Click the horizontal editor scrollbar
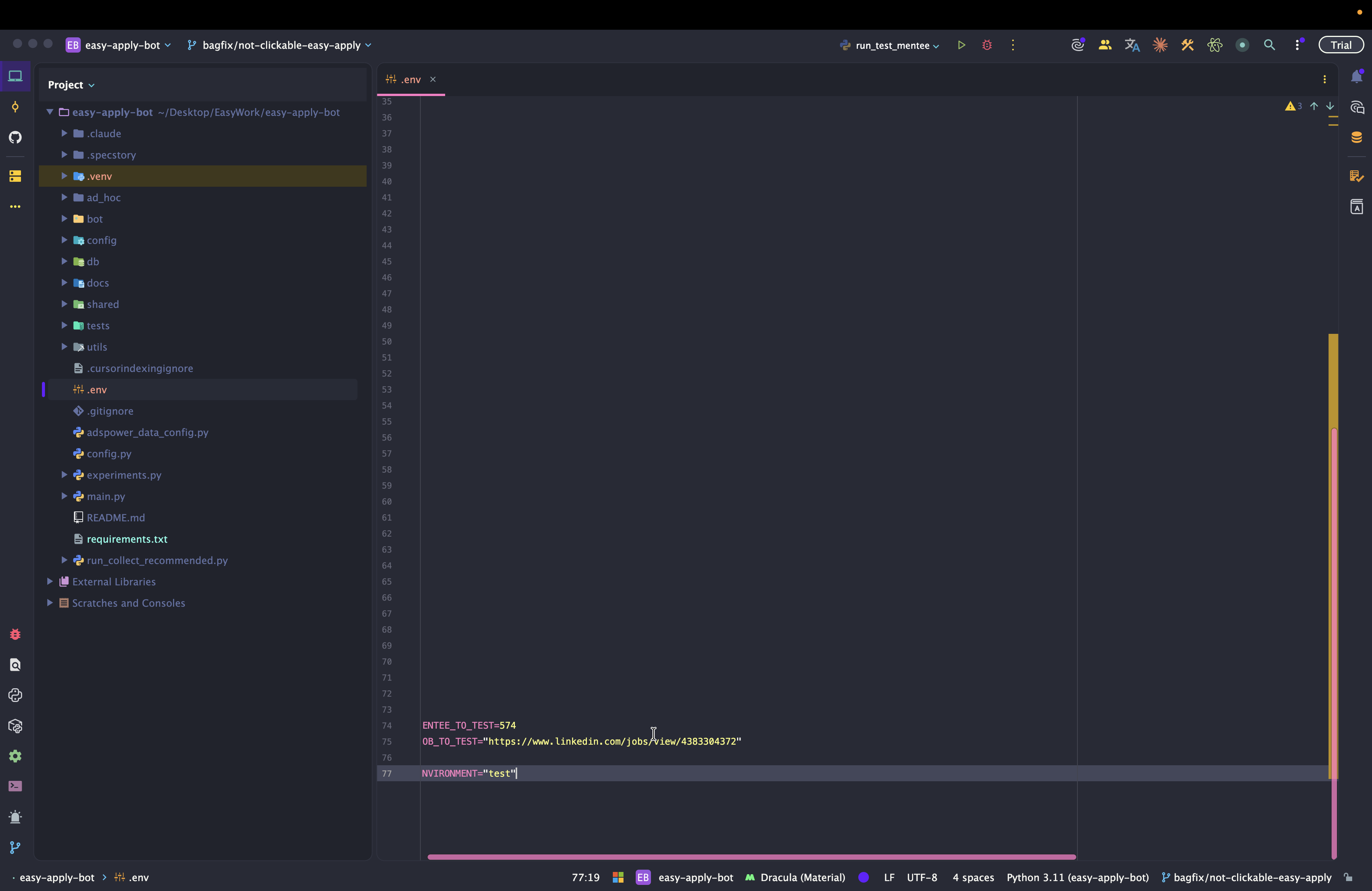This screenshot has width=1372, height=891. tap(750, 857)
